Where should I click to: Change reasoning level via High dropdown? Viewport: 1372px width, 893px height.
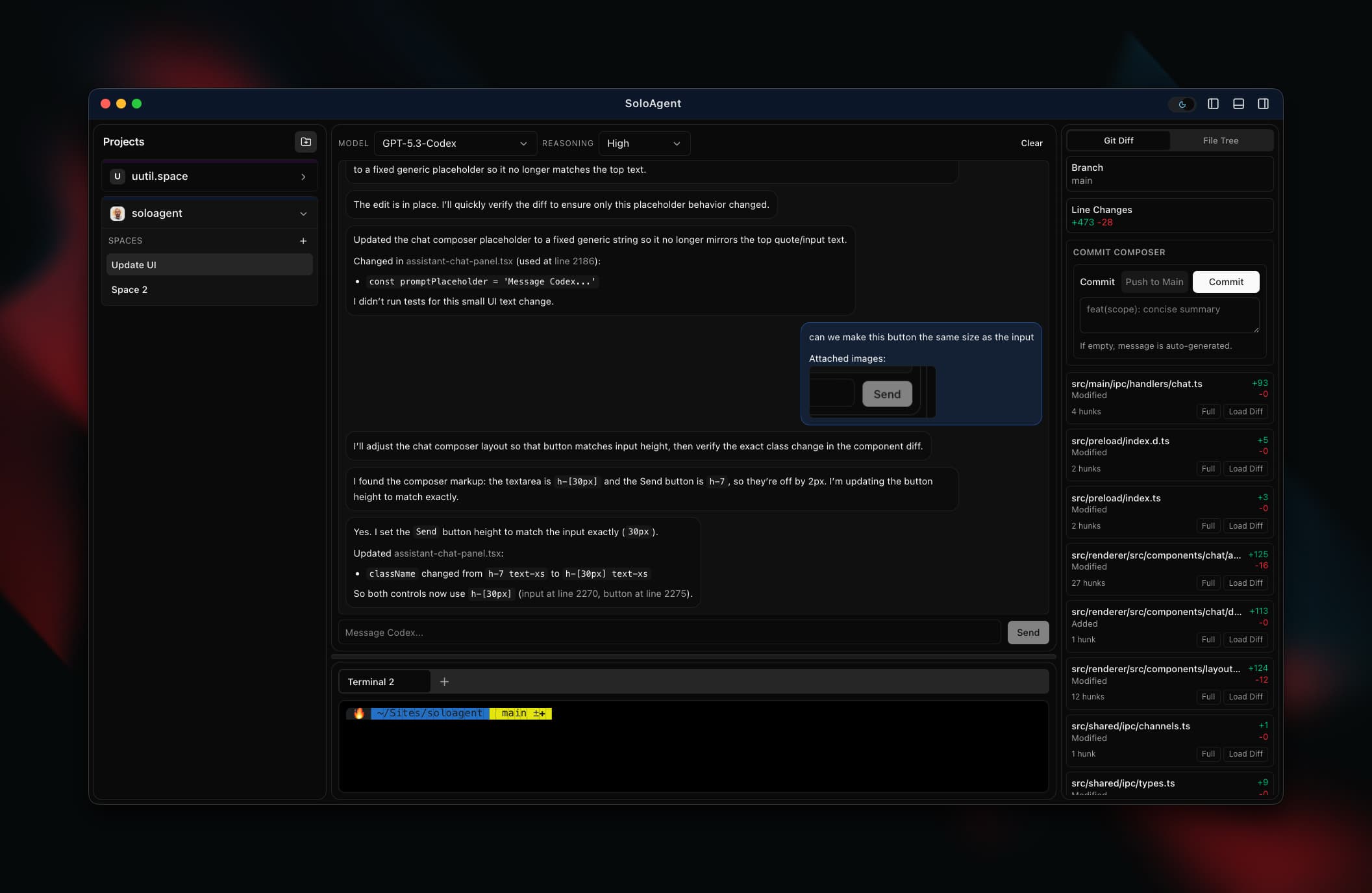(x=643, y=143)
